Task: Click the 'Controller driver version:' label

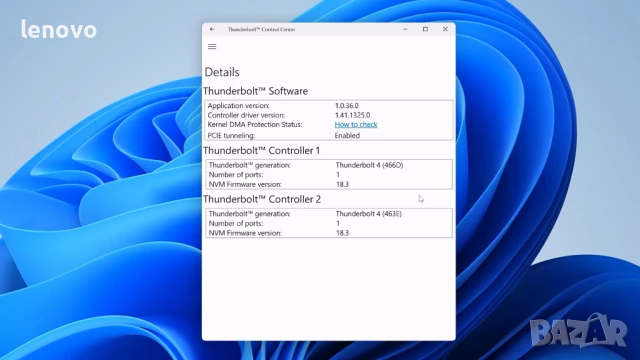Action: pos(246,115)
